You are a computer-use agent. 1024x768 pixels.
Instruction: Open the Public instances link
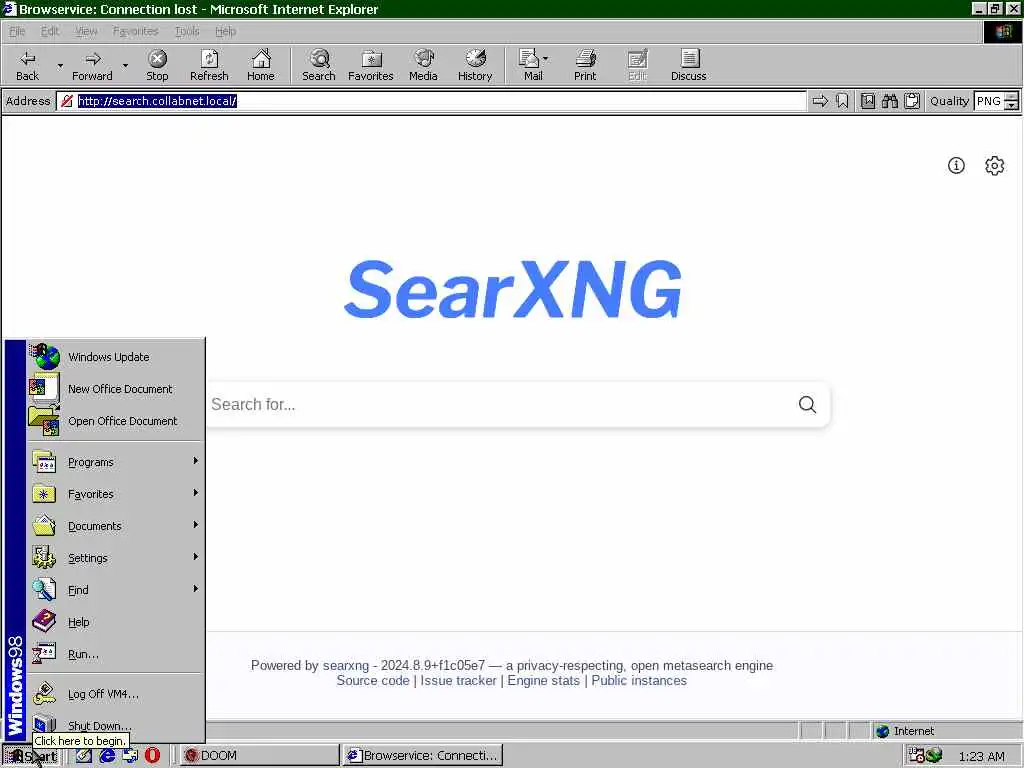[639, 680]
